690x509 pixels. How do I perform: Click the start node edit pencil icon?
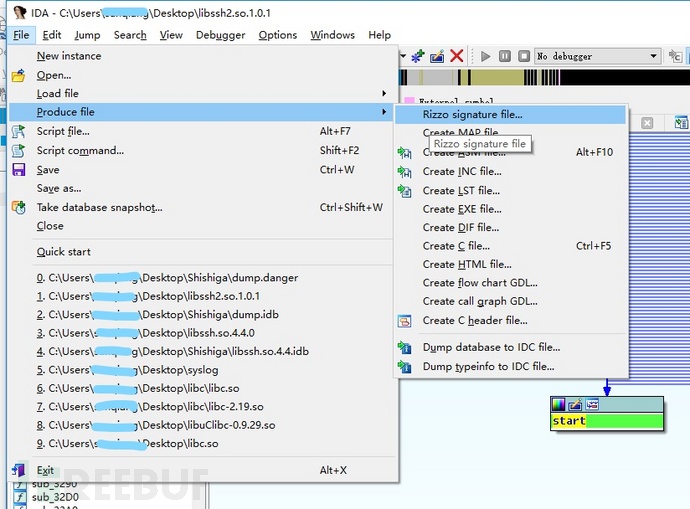tap(575, 404)
